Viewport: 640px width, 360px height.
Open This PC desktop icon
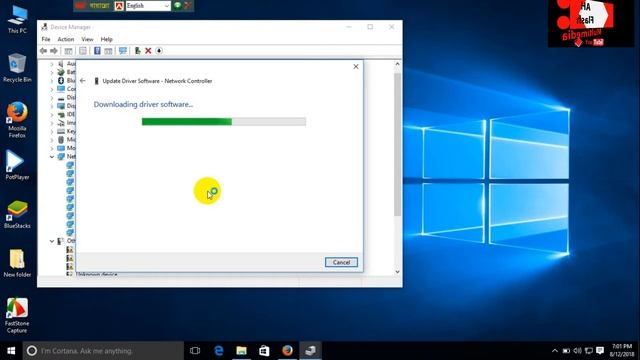[x=17, y=19]
